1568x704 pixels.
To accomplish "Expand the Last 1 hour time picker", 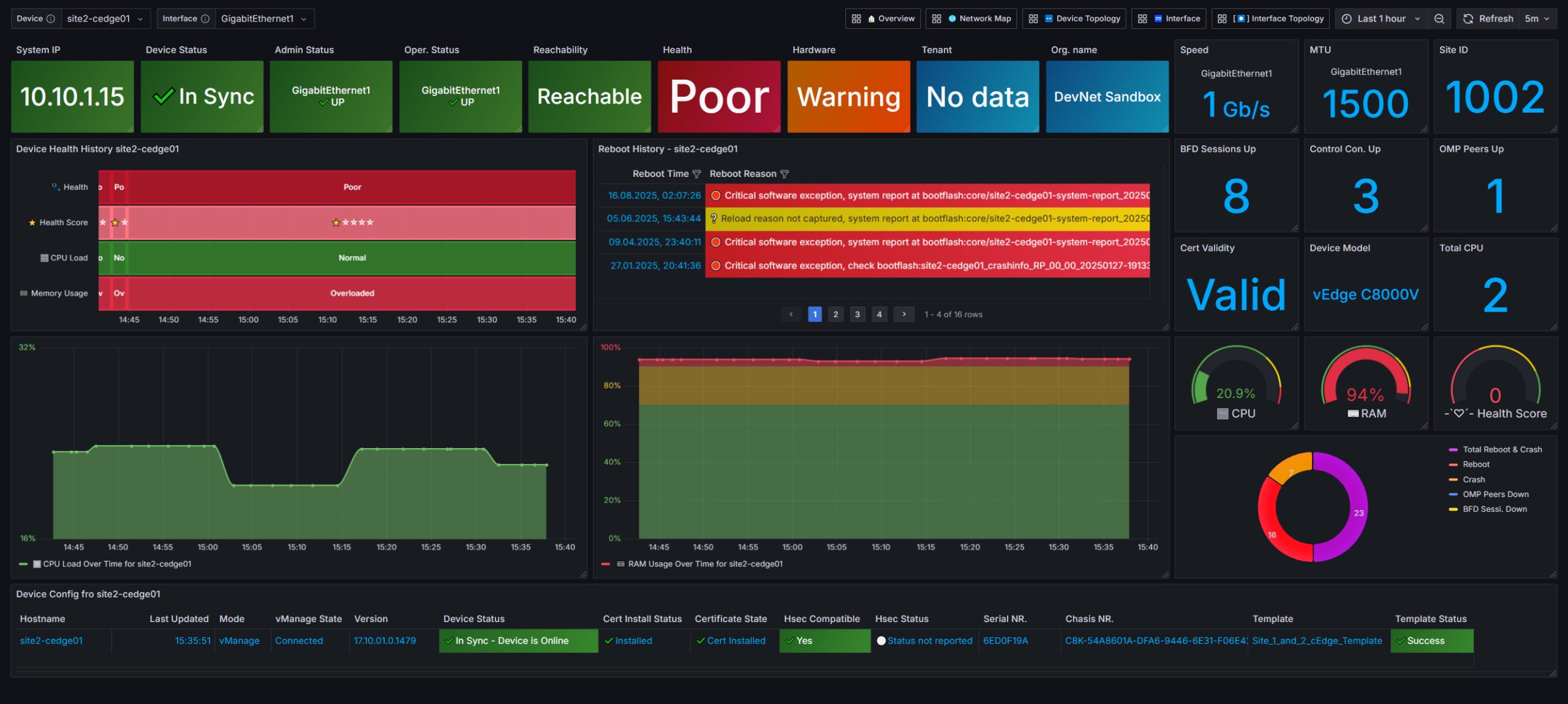I will click(x=1381, y=18).
